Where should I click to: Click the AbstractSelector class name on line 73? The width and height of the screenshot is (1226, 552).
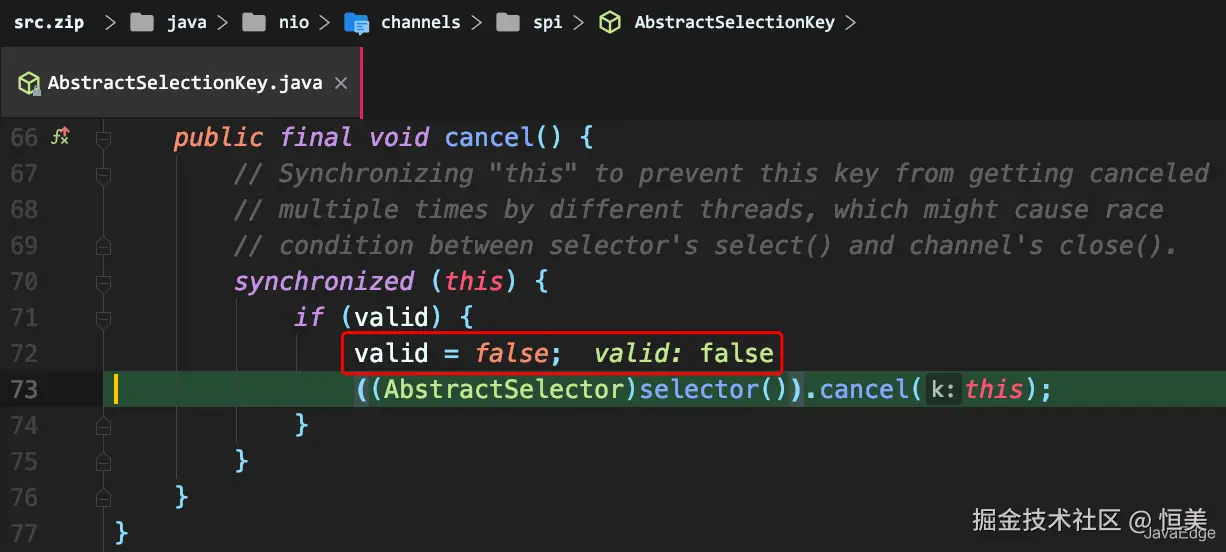click(x=508, y=389)
